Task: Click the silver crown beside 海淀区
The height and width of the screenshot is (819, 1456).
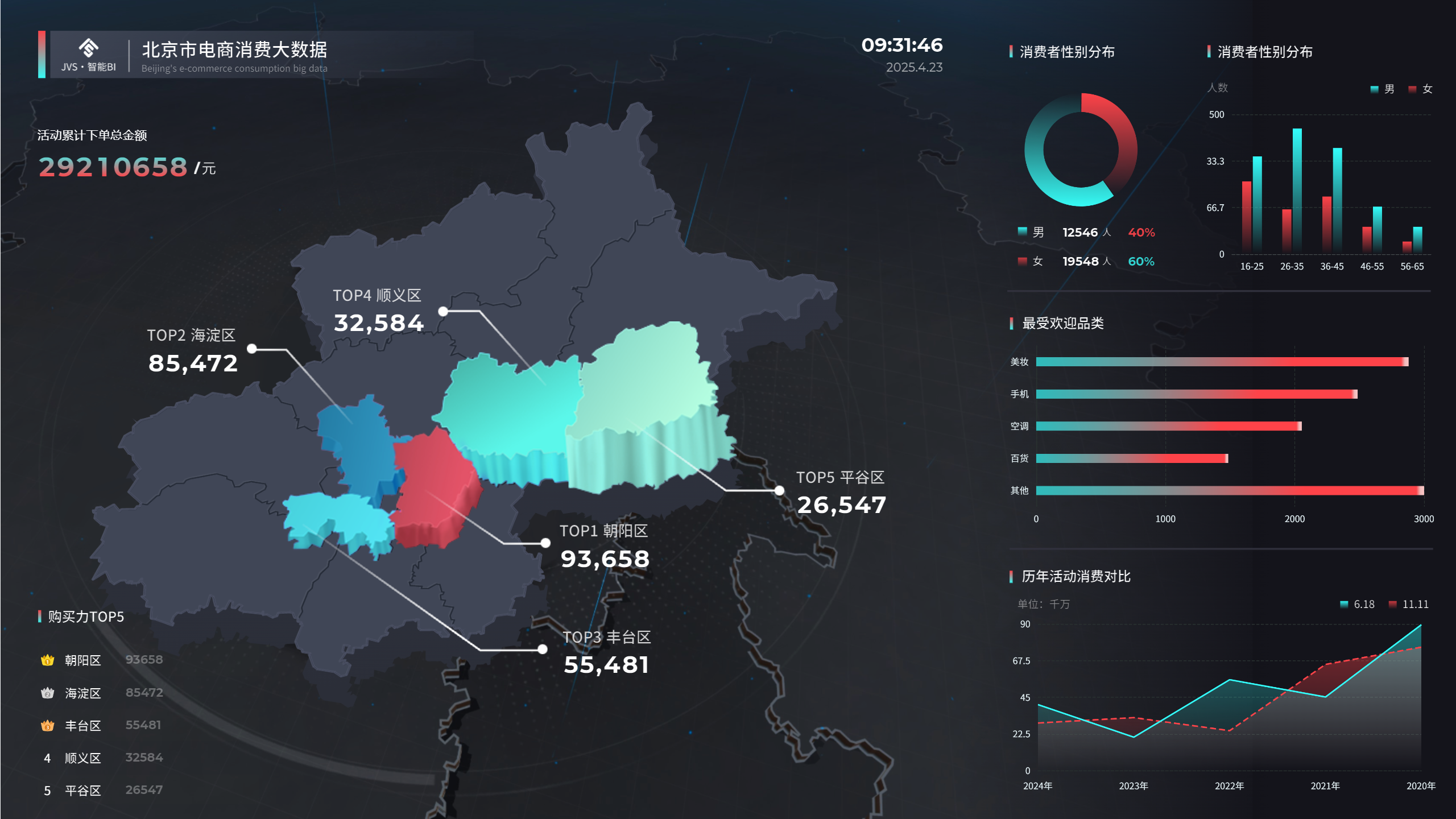Action: [48, 693]
